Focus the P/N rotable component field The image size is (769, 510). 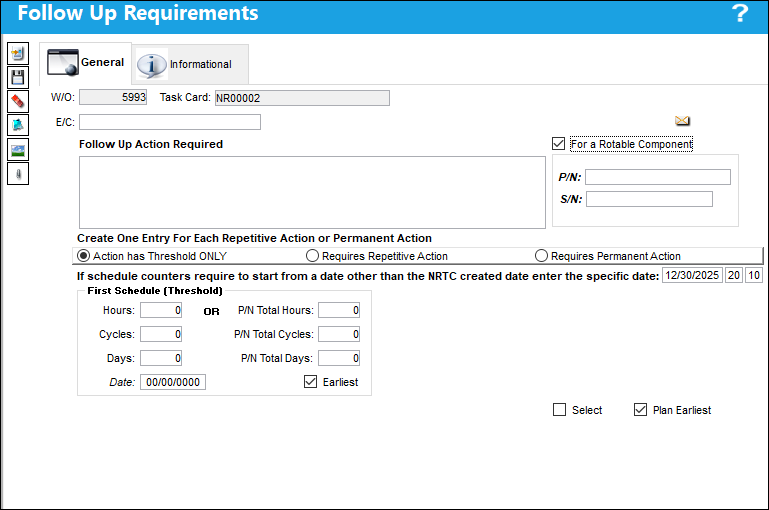[658, 177]
